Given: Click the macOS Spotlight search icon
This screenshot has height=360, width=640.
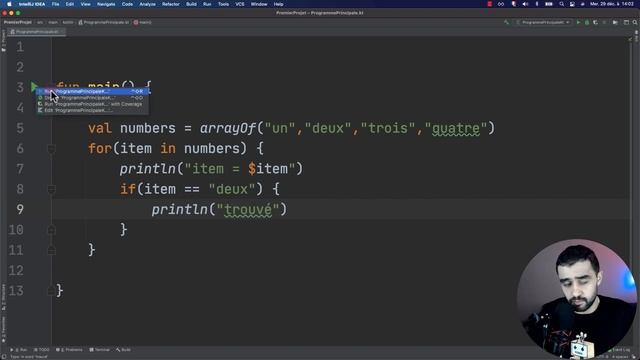Looking at the screenshot, I should pyautogui.click(x=561, y=4).
